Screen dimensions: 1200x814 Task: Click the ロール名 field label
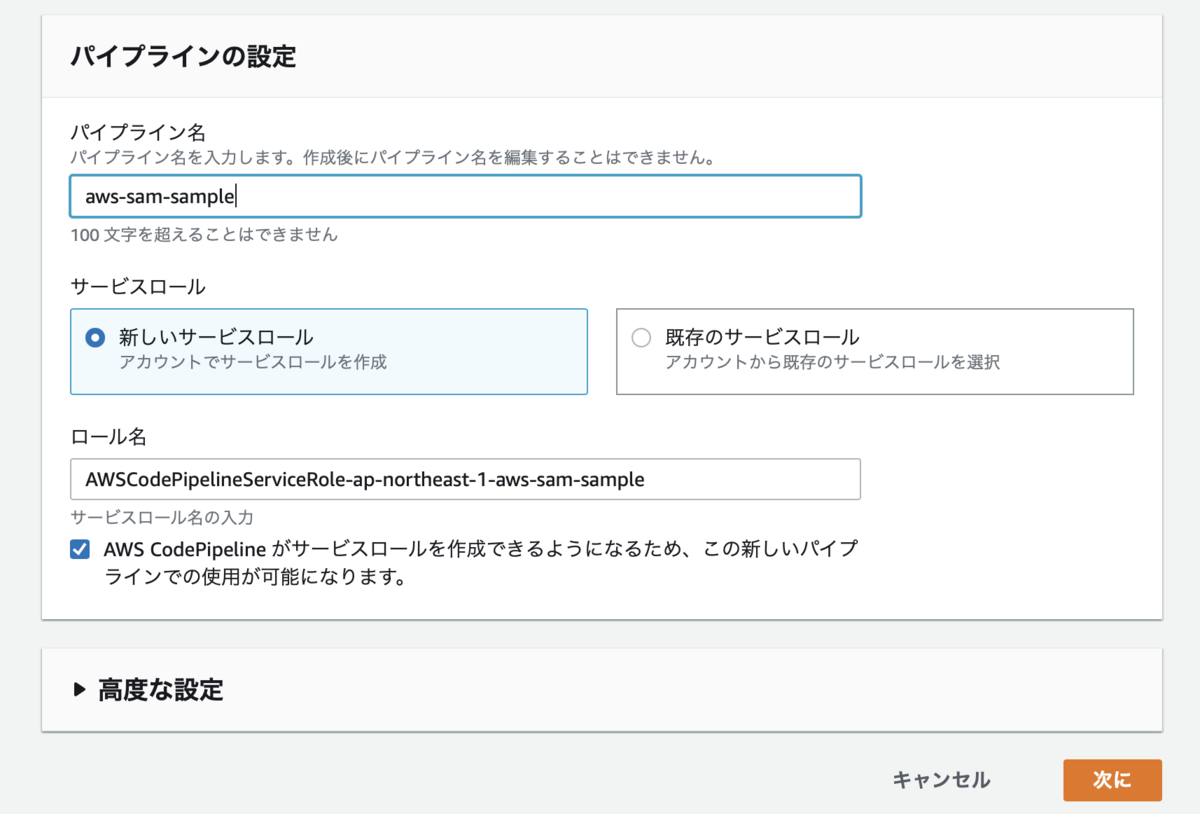[x=109, y=435]
